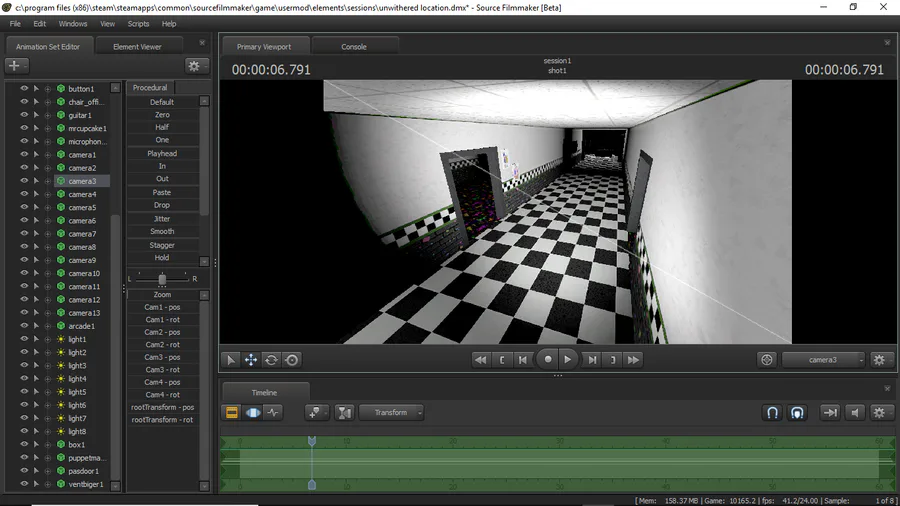Click the time selection hourglass-shaped icon
Image resolution: width=900 pixels, height=506 pixels.
[344, 412]
